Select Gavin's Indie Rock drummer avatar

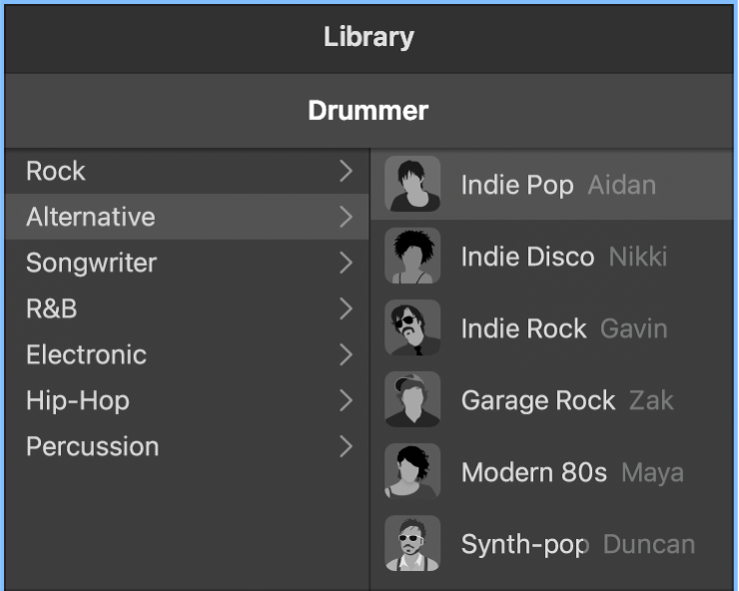pyautogui.click(x=412, y=328)
